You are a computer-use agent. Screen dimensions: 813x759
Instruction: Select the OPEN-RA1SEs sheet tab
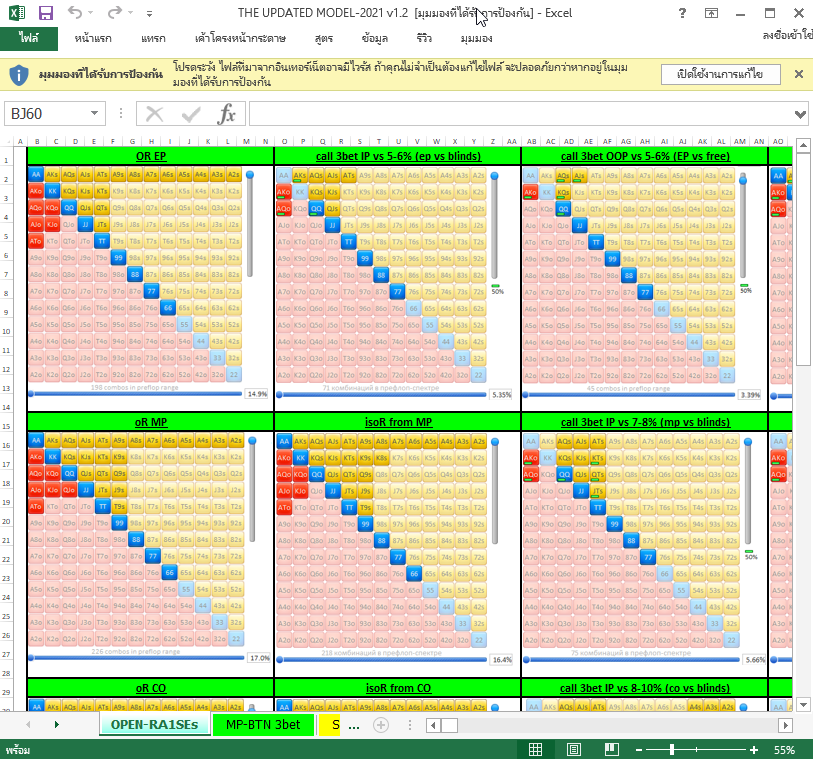click(x=155, y=724)
